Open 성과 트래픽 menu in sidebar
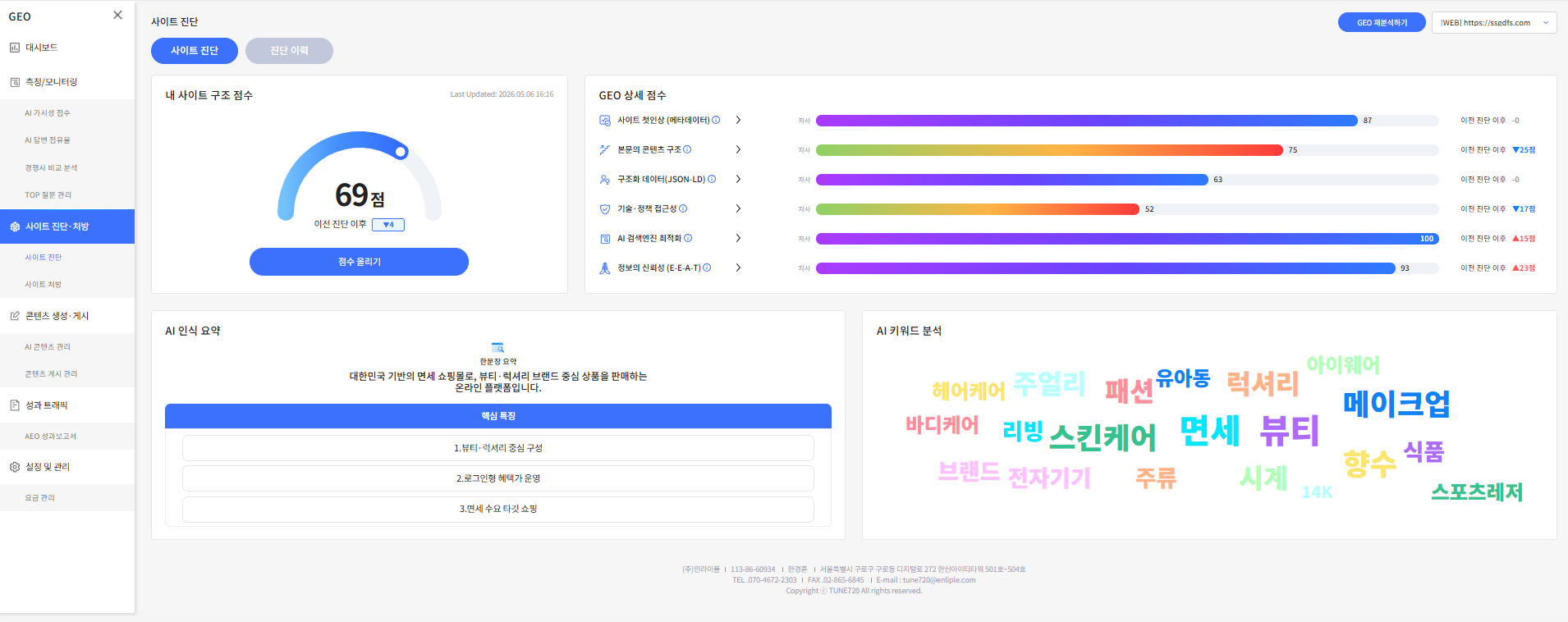The image size is (1568, 622). click(x=67, y=405)
